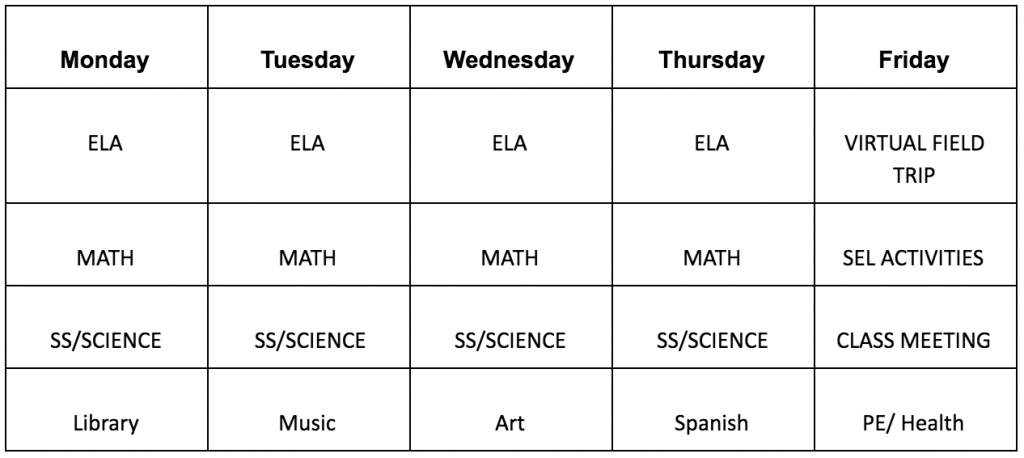Click the Friday header cell
Viewport: 1024px width, 458px height.
916,47
